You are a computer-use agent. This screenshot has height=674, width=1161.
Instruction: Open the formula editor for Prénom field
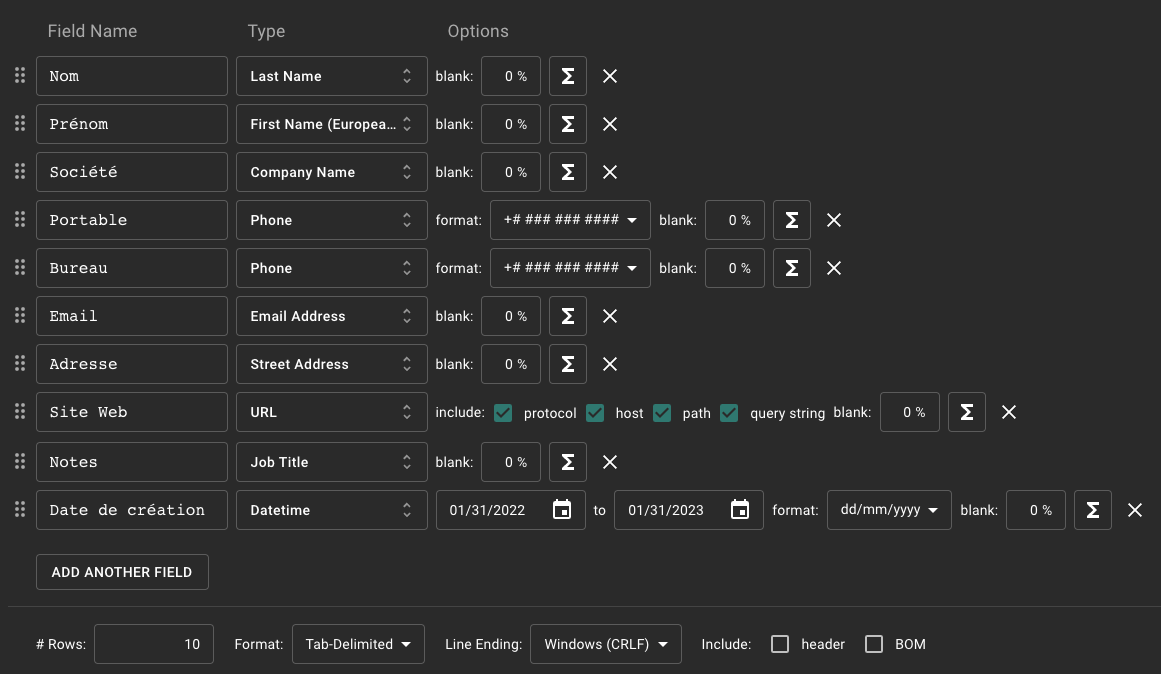(x=568, y=124)
